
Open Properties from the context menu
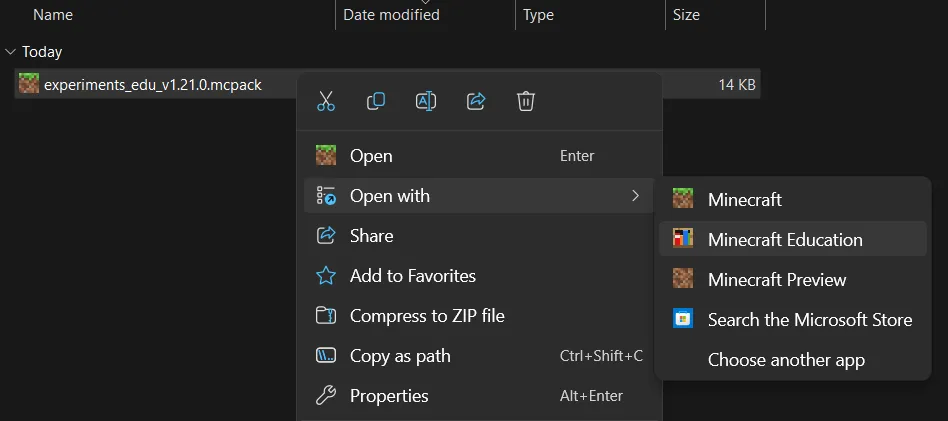coord(479,396)
